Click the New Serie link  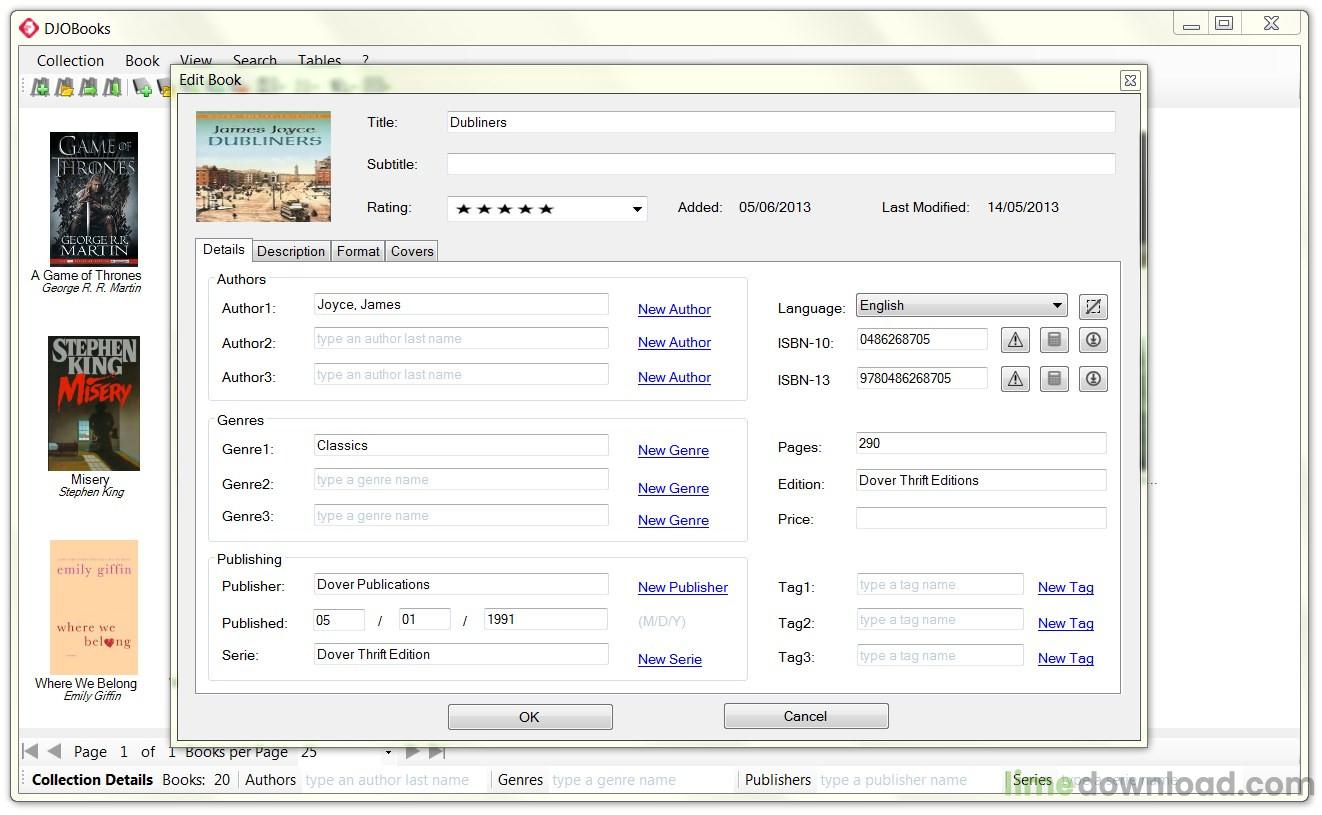pyautogui.click(x=670, y=659)
